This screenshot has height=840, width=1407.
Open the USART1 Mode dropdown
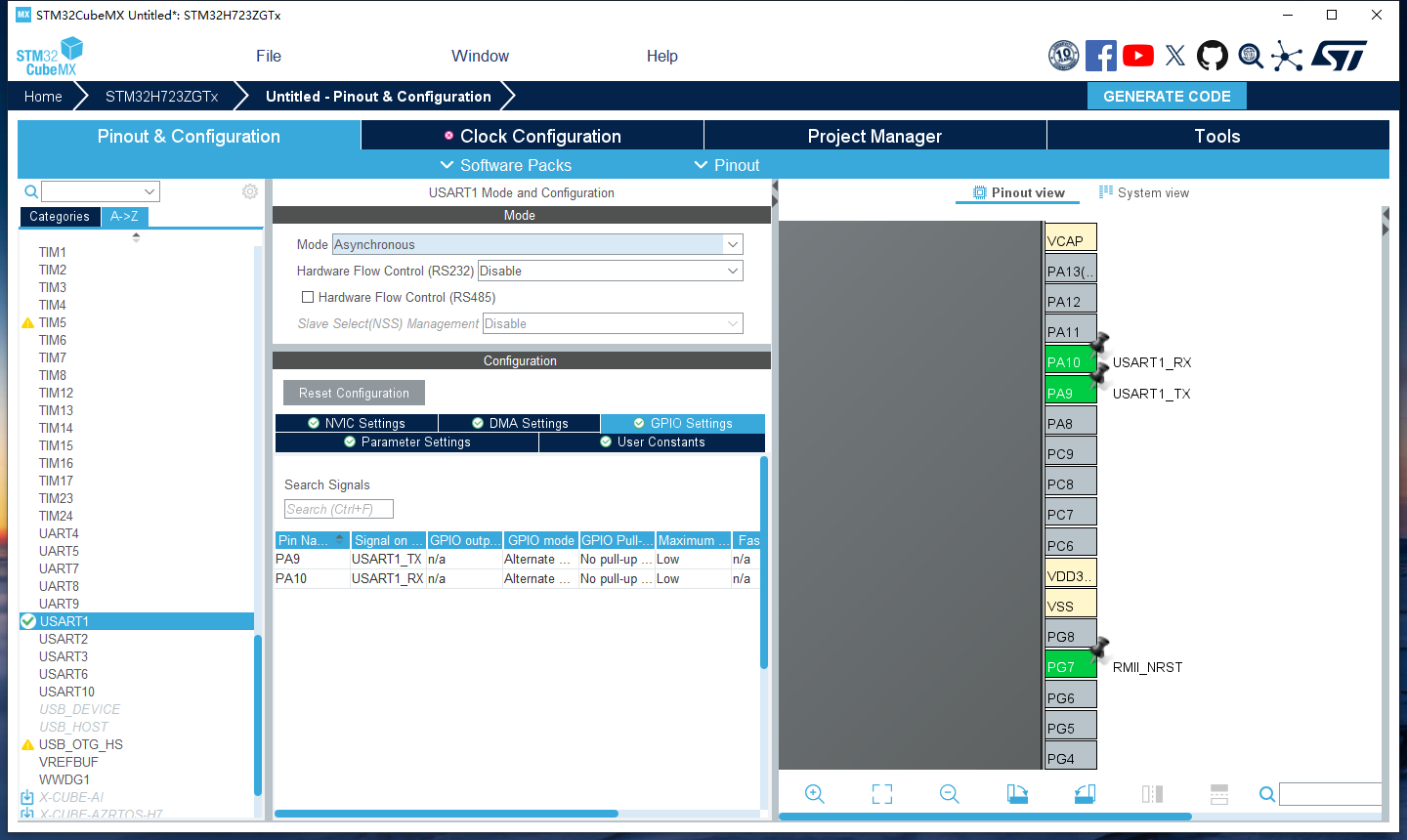click(x=537, y=244)
